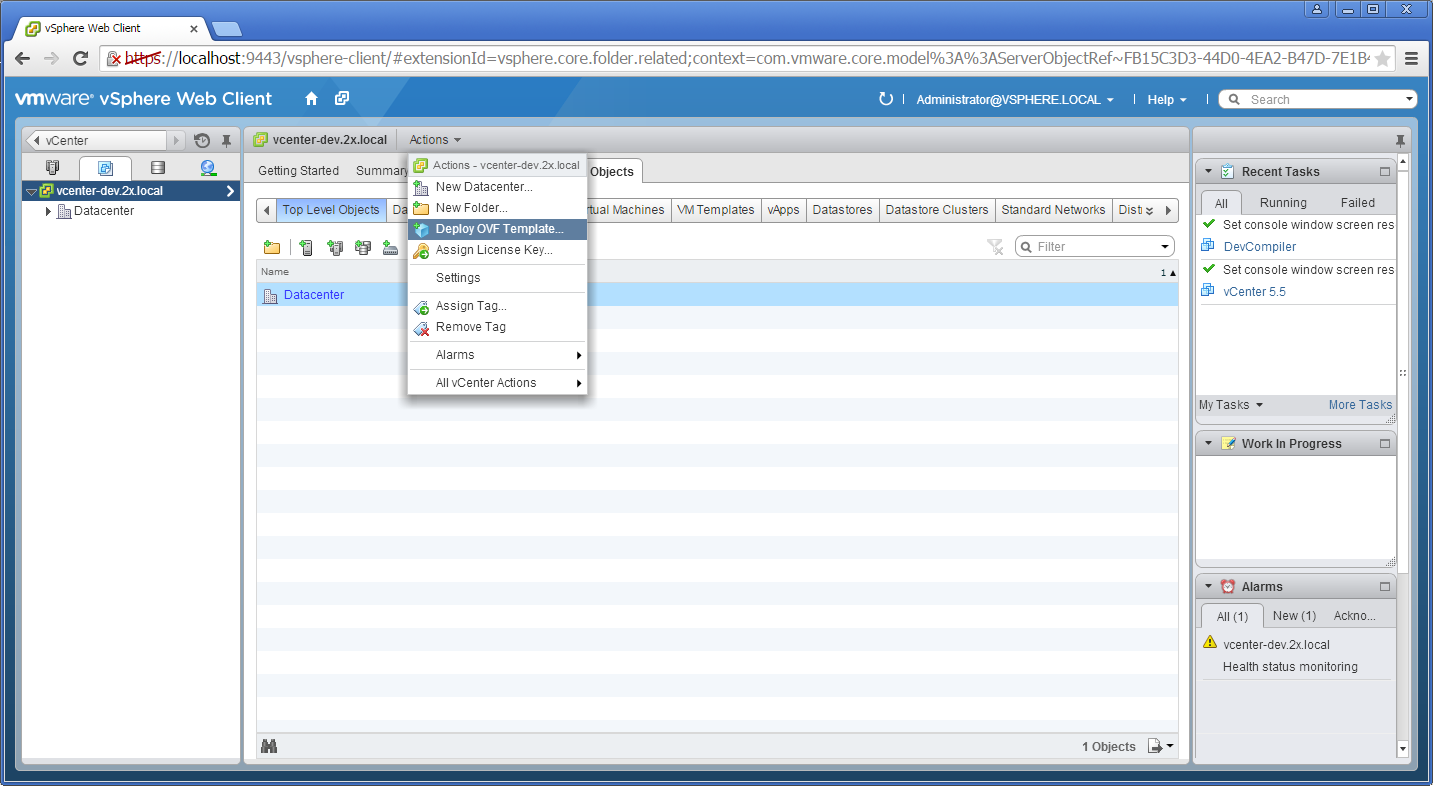The height and width of the screenshot is (788, 1436).
Task: Switch to Hosts and Clusters inventory tab icon
Action: 53,168
